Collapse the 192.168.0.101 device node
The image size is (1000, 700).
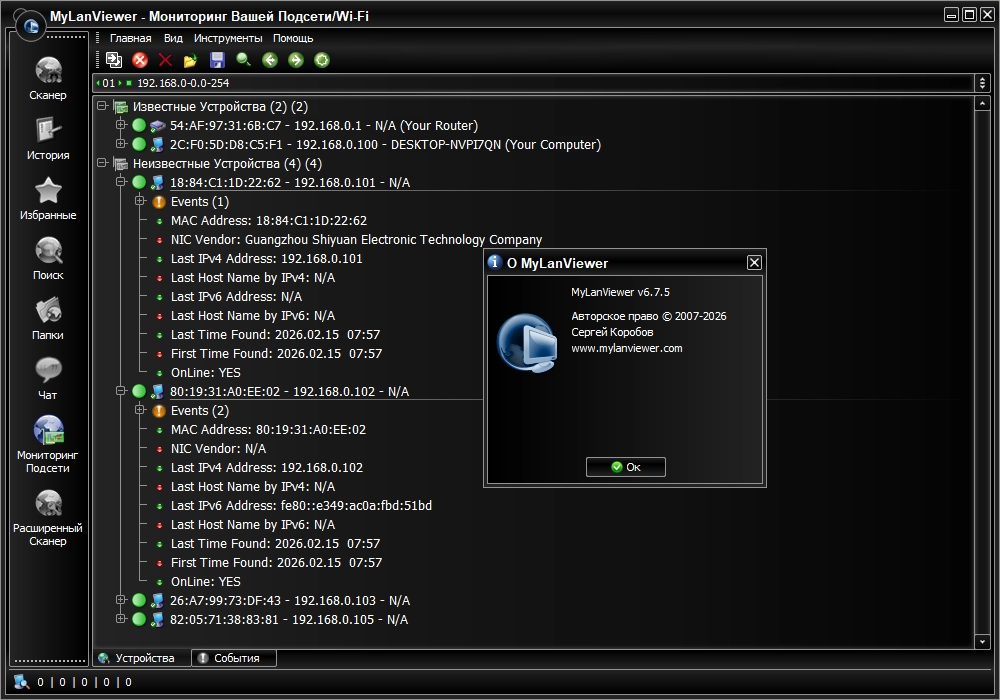(121, 182)
